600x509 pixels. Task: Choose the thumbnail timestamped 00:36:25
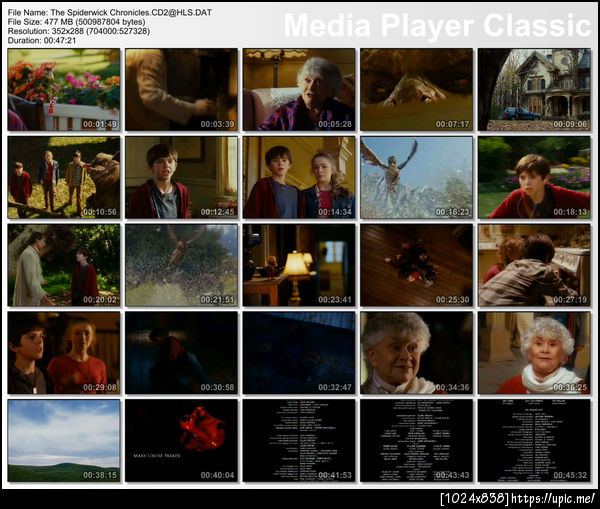(534, 353)
